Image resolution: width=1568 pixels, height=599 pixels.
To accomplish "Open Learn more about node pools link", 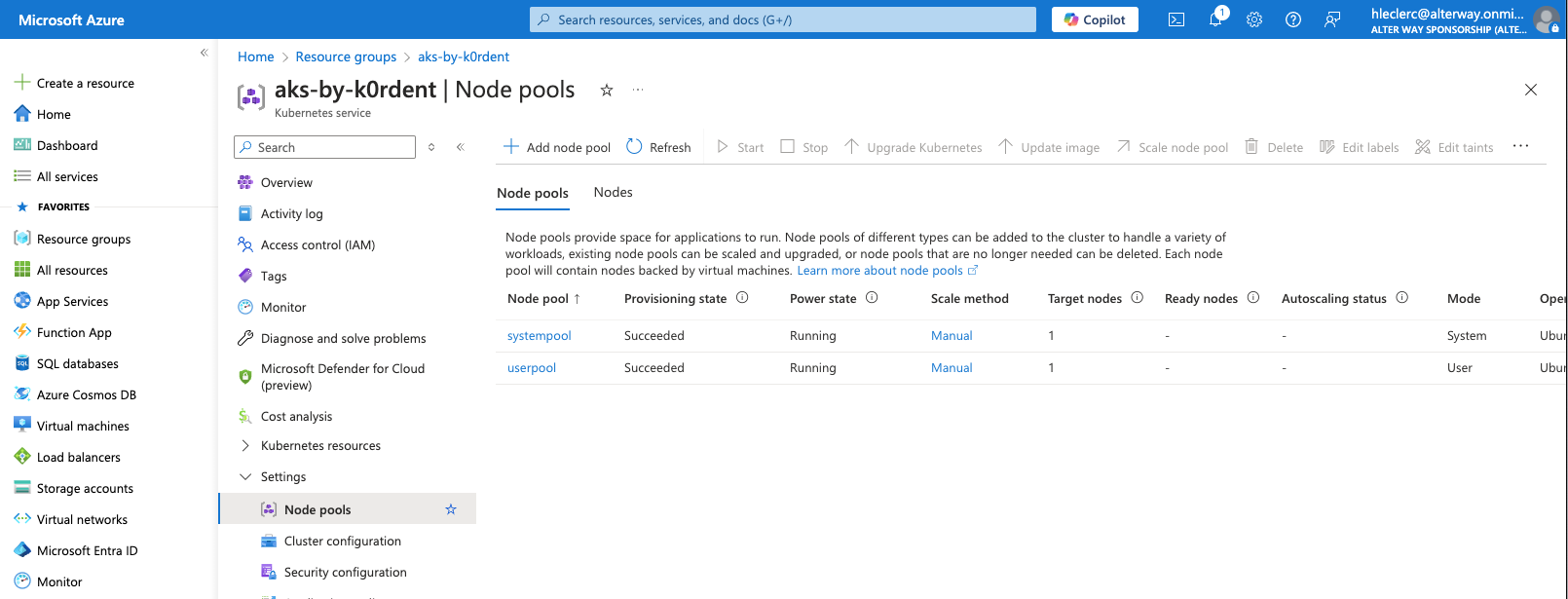I will [879, 271].
